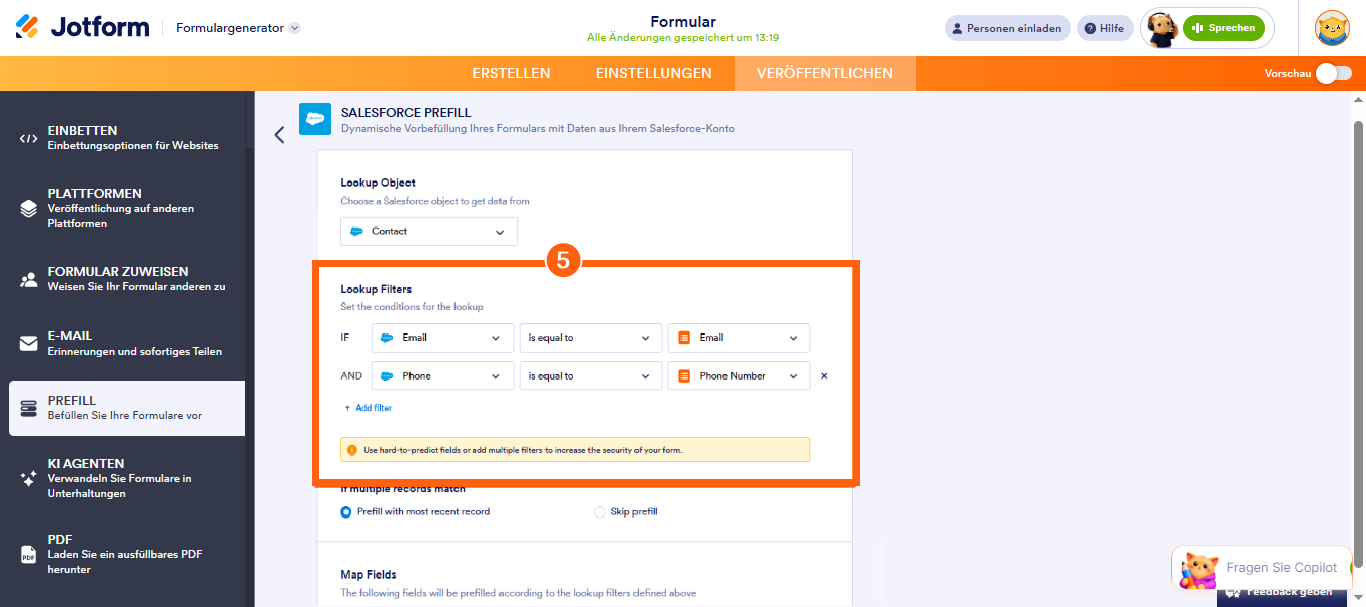The image size is (1366, 607).
Task: Open the PDF sidebar section
Action: click(127, 554)
